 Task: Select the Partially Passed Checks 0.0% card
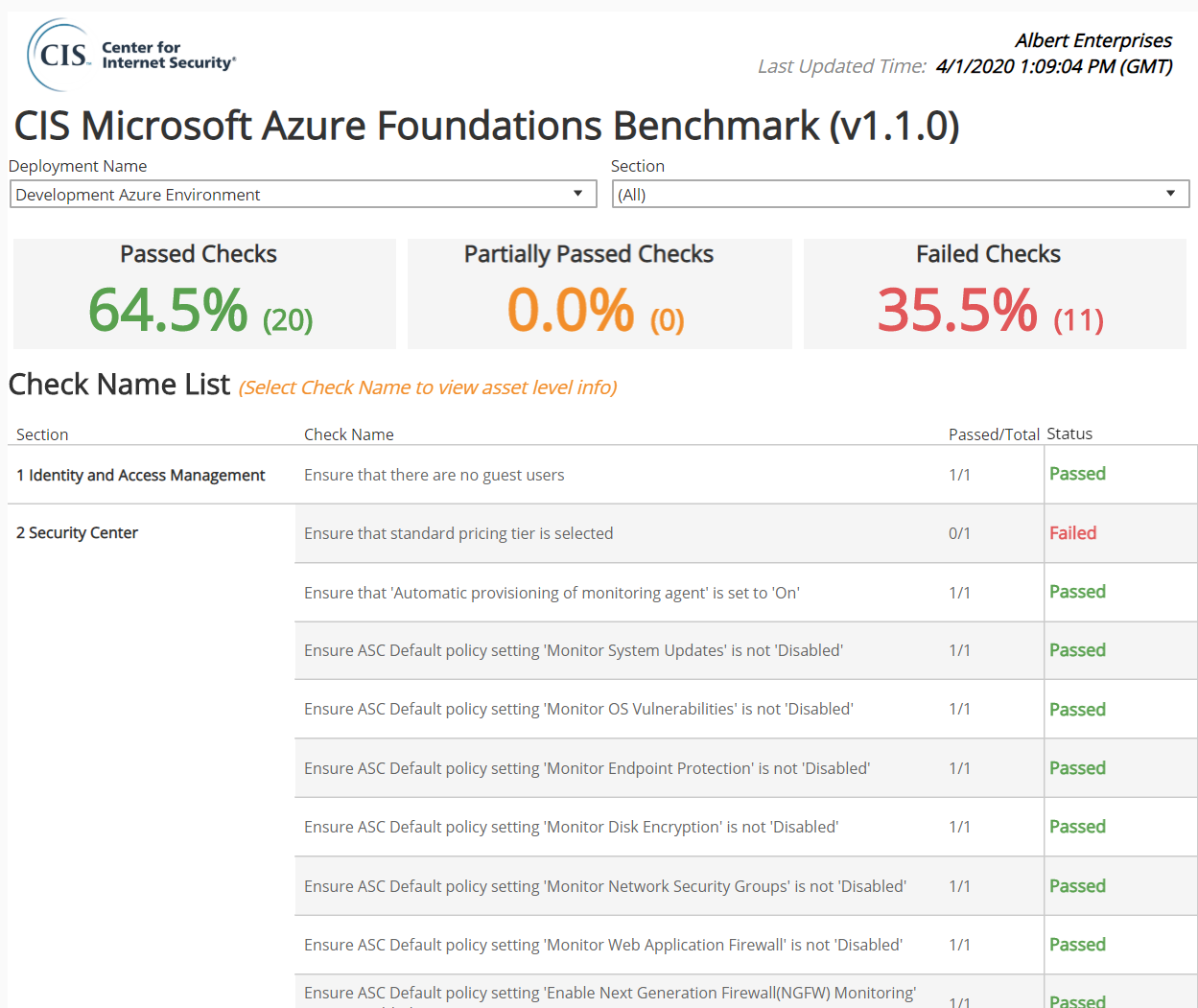pos(599,293)
